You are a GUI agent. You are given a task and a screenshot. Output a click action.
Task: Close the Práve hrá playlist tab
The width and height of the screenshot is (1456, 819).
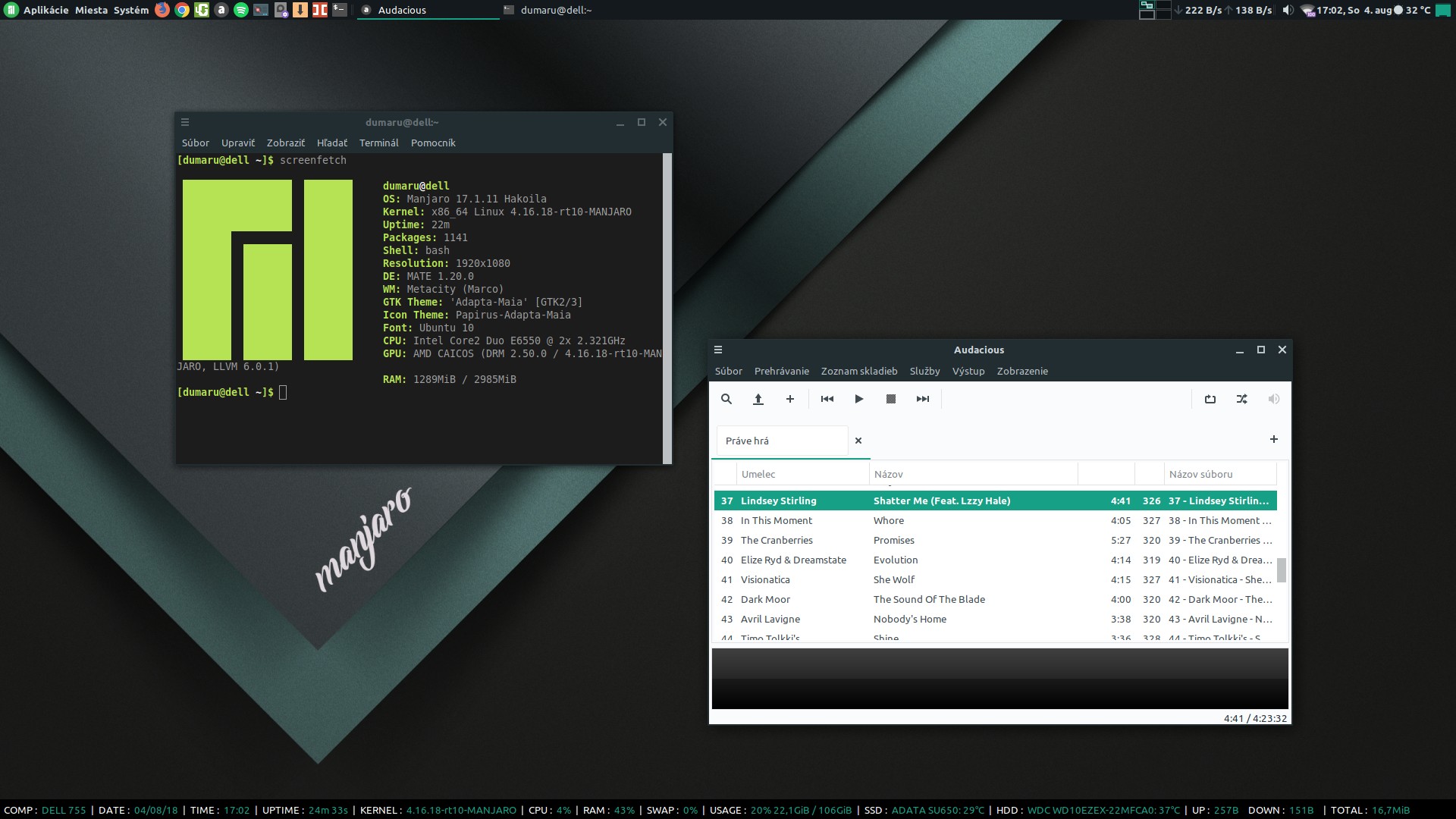point(858,441)
